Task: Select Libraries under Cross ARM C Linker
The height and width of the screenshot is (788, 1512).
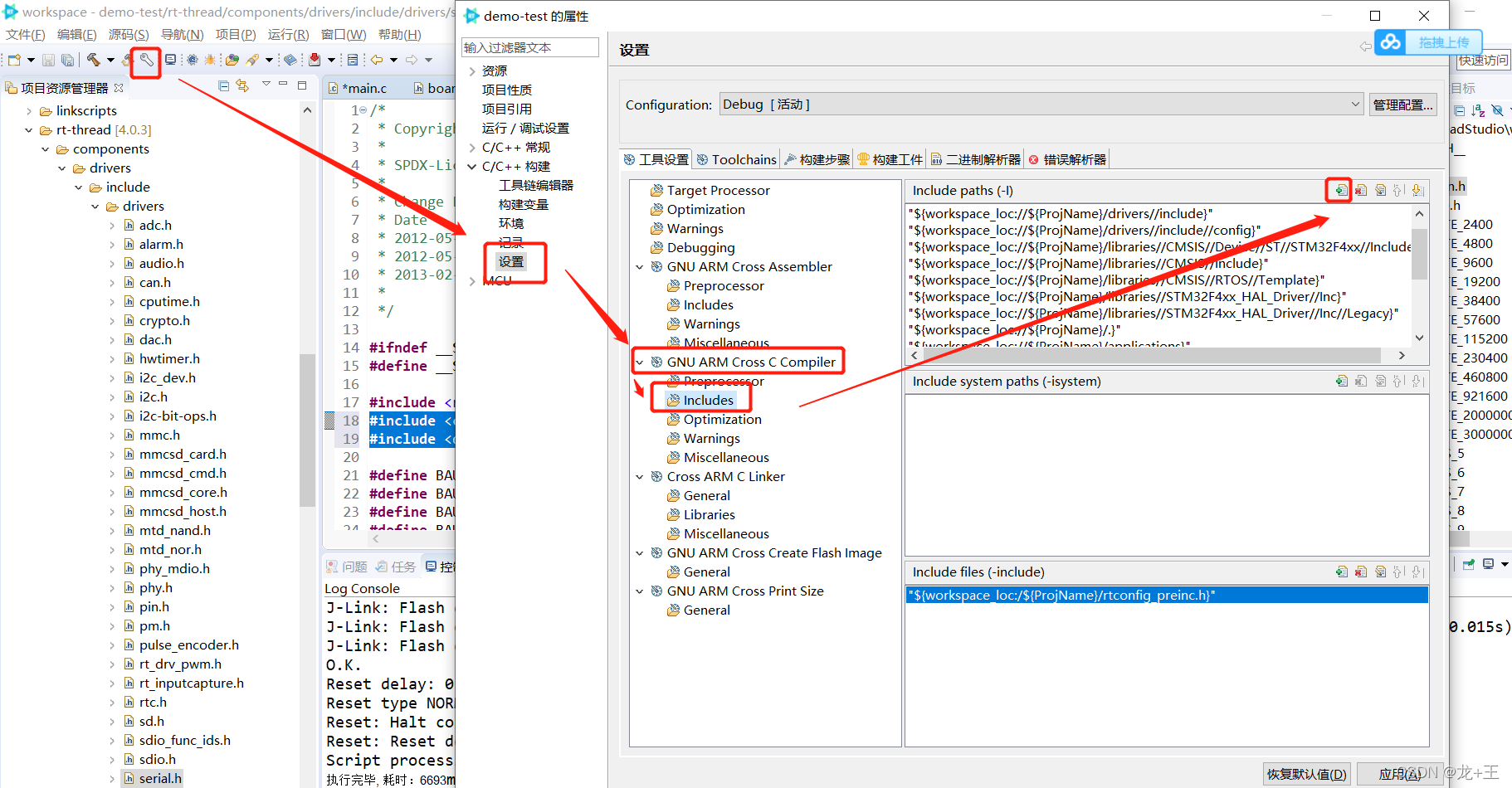Action: [x=709, y=515]
